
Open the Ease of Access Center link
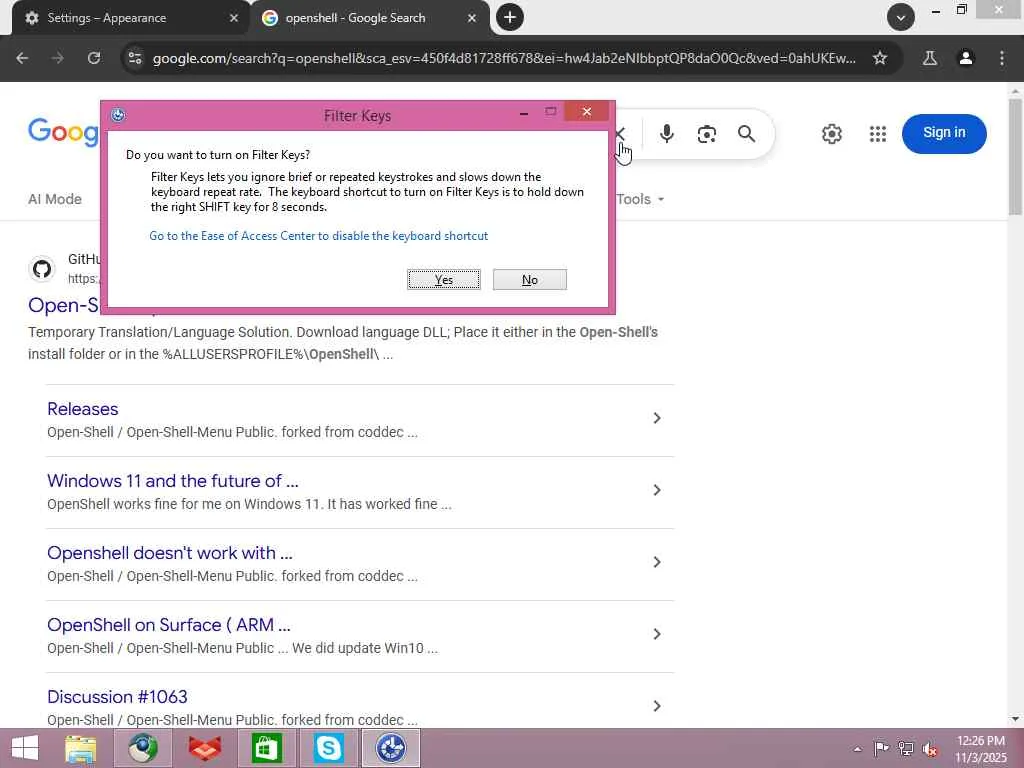tap(319, 236)
